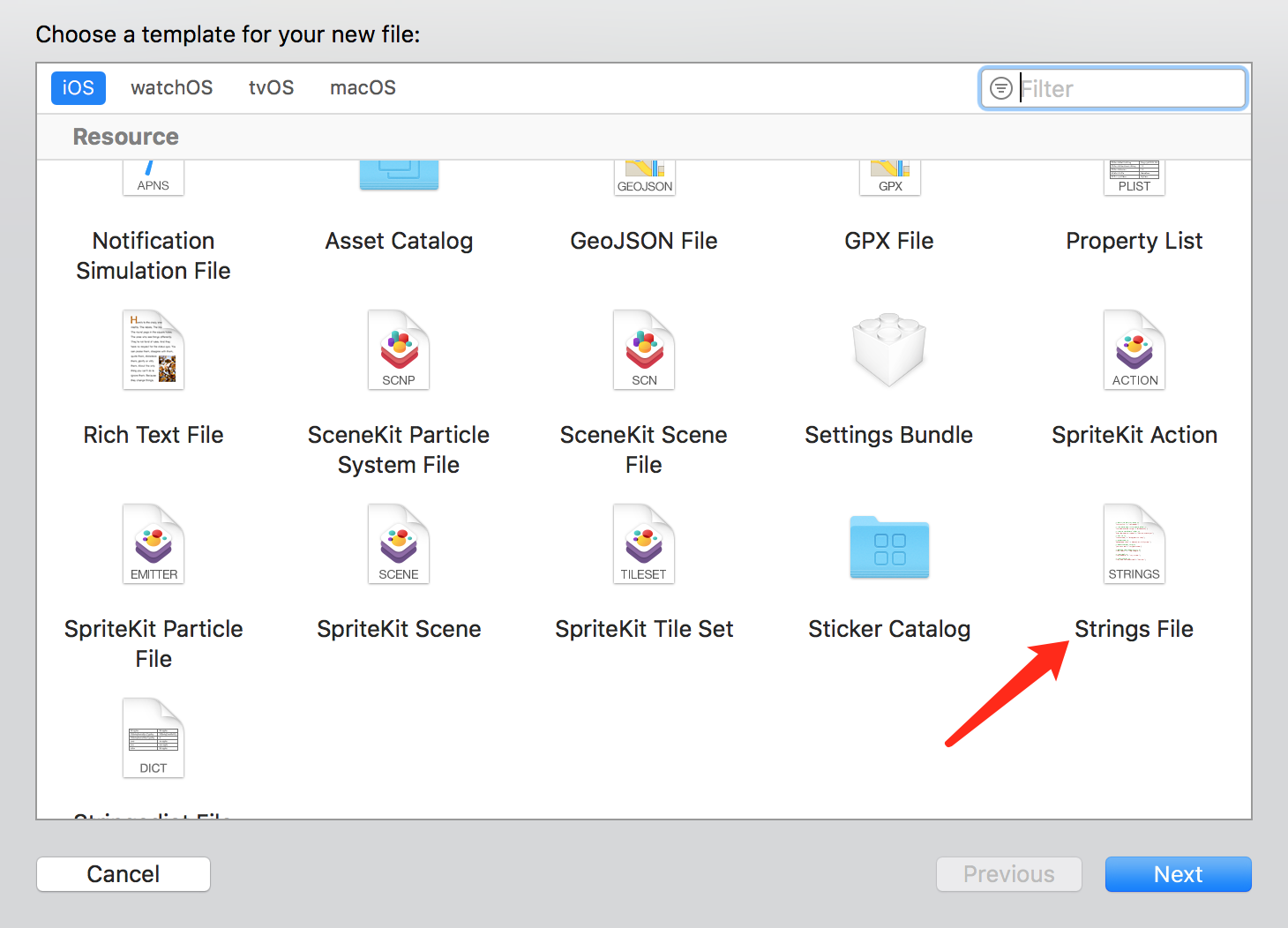Click the "Sticker Catalog" label
1288x928 pixels.
[x=889, y=629]
